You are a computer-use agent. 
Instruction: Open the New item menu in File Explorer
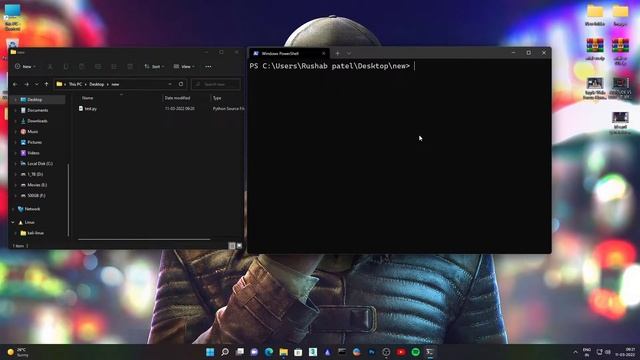click(x=25, y=67)
